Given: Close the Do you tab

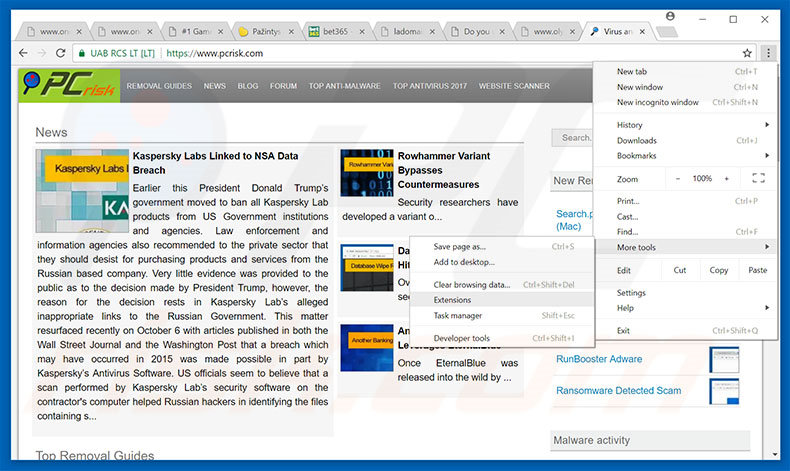Looking at the screenshot, I should (x=502, y=31).
